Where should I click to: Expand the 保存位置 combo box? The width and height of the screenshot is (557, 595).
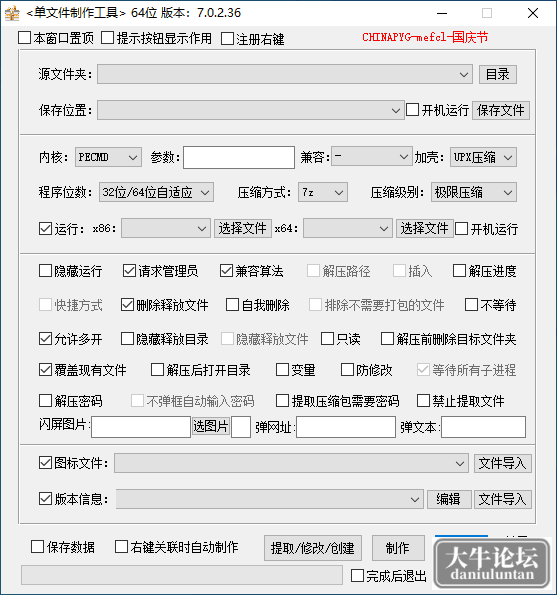click(x=251, y=110)
